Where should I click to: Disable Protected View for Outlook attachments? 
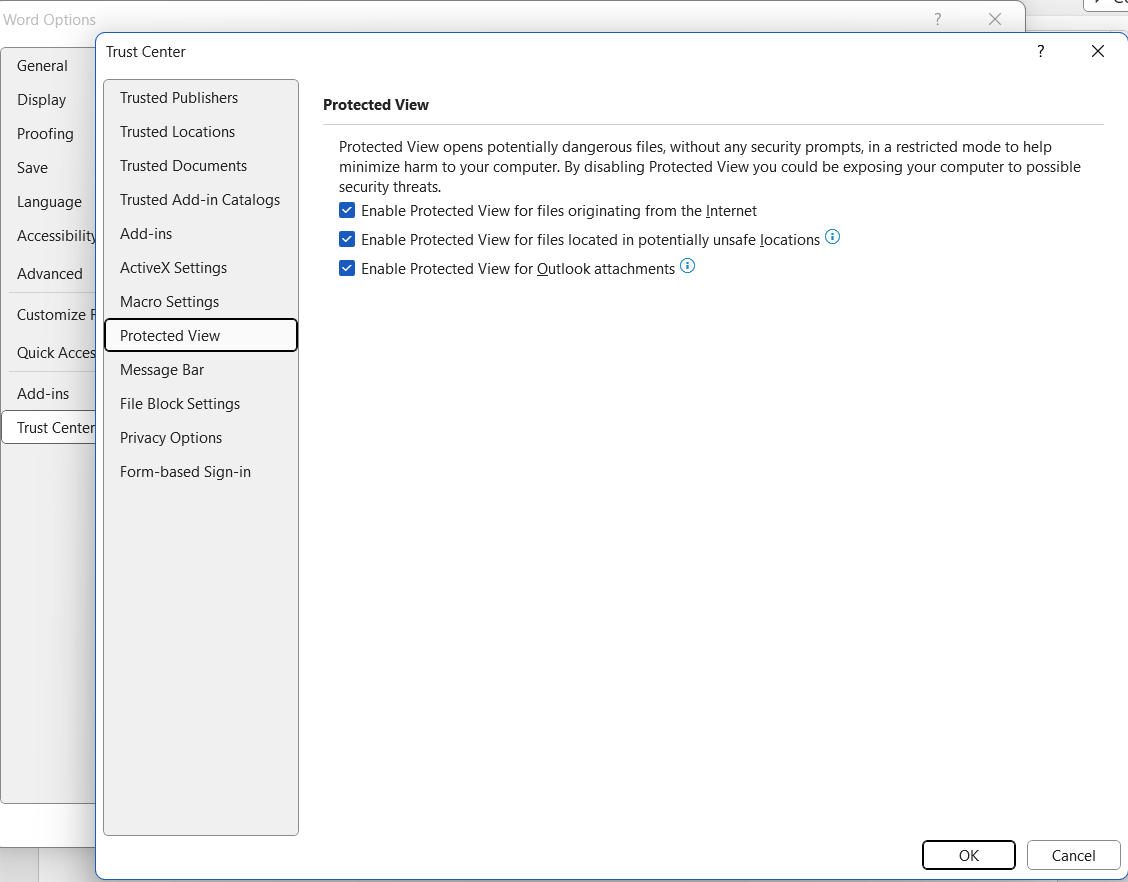349,268
